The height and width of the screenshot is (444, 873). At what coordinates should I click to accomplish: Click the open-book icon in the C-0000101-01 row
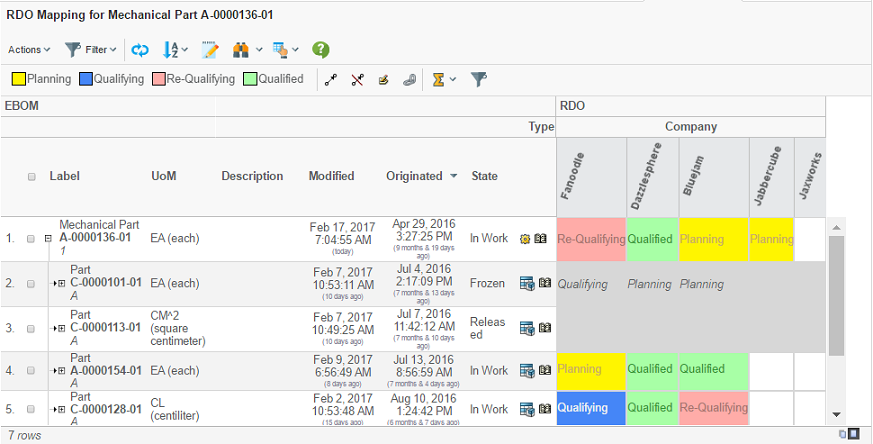pos(544,284)
